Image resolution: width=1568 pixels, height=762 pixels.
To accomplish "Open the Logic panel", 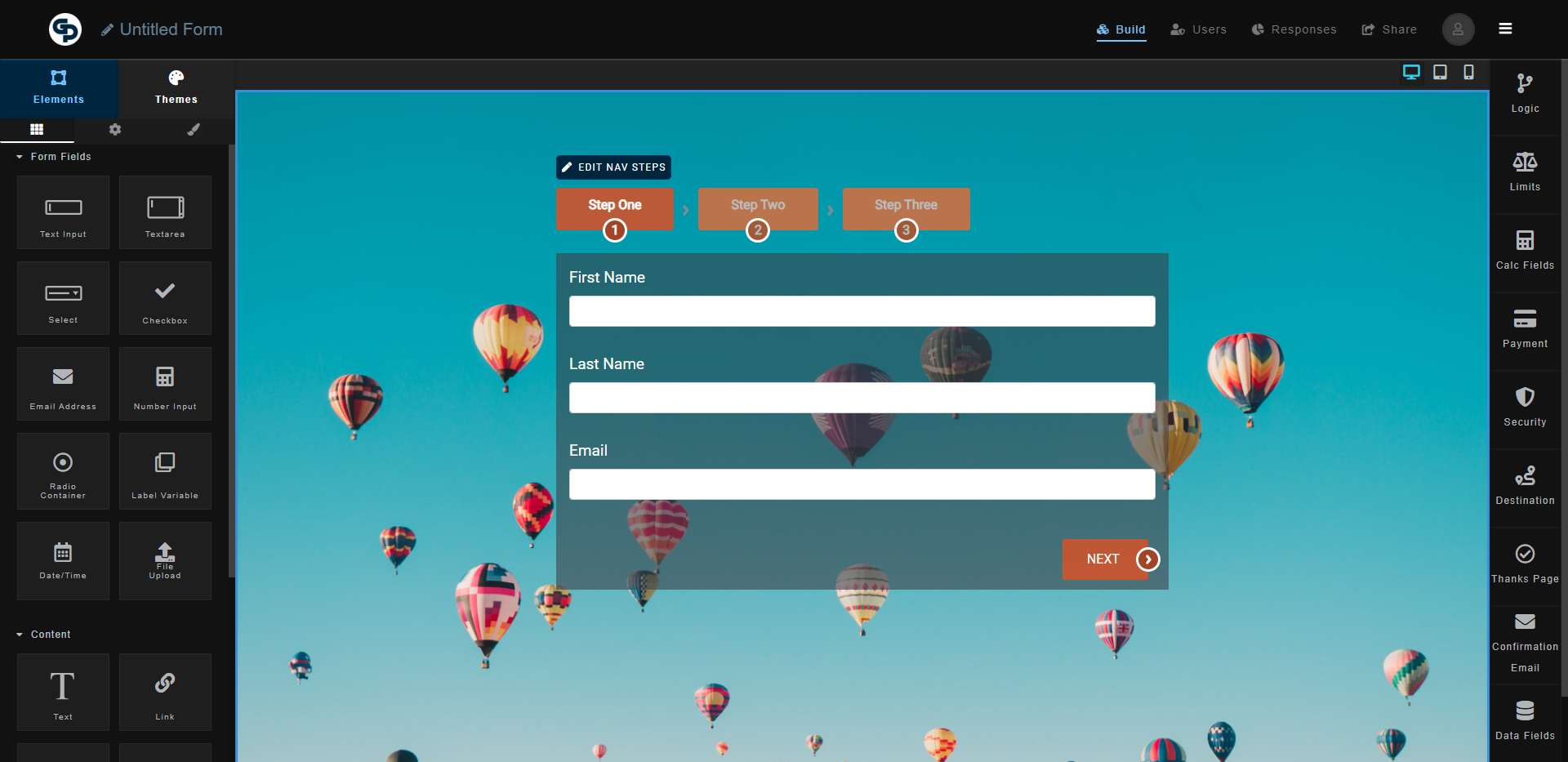I will pyautogui.click(x=1525, y=94).
